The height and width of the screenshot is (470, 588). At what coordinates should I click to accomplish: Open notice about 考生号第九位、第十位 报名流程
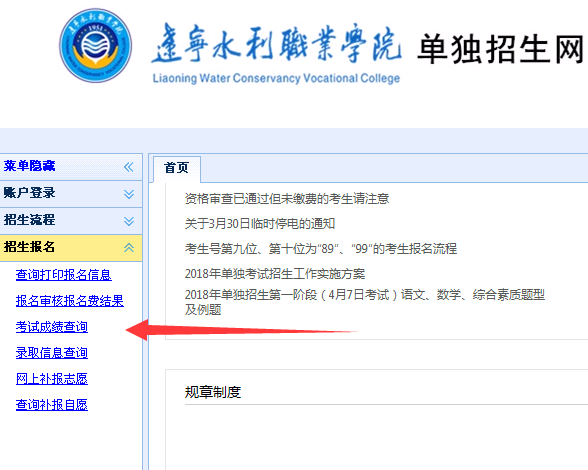coord(321,249)
